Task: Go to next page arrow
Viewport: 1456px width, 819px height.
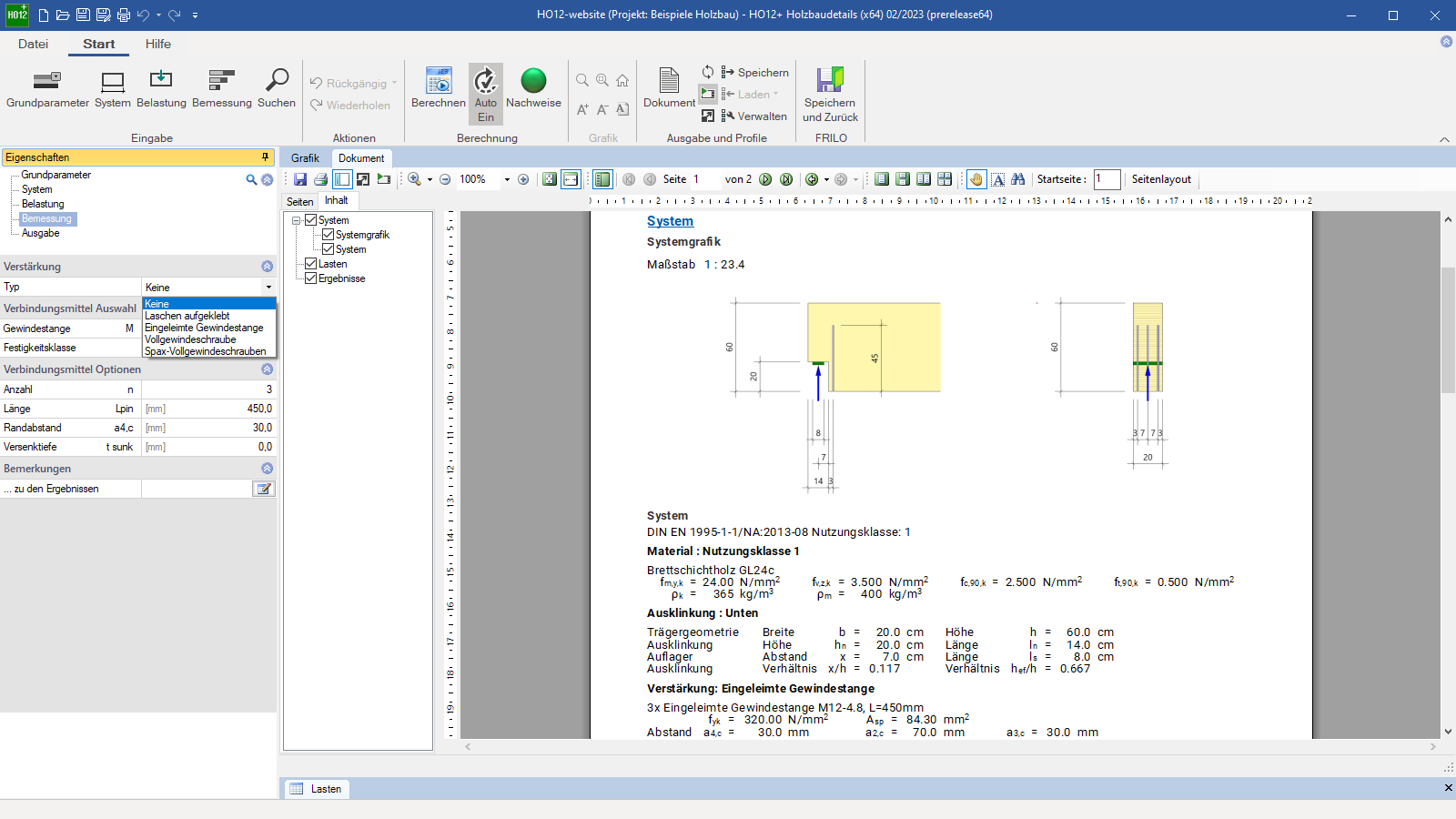Action: click(x=765, y=179)
